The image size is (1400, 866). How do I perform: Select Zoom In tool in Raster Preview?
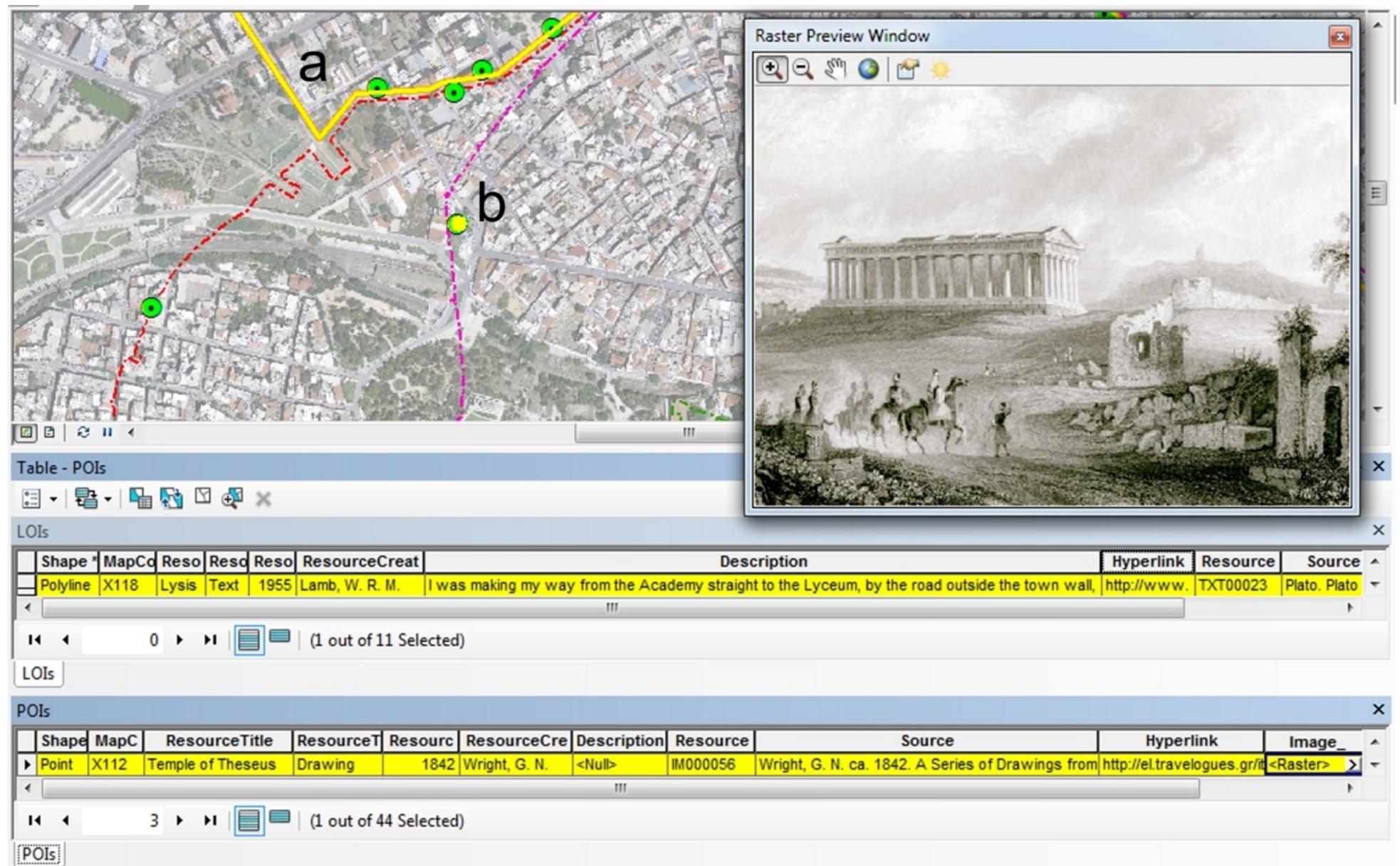pyautogui.click(x=772, y=69)
